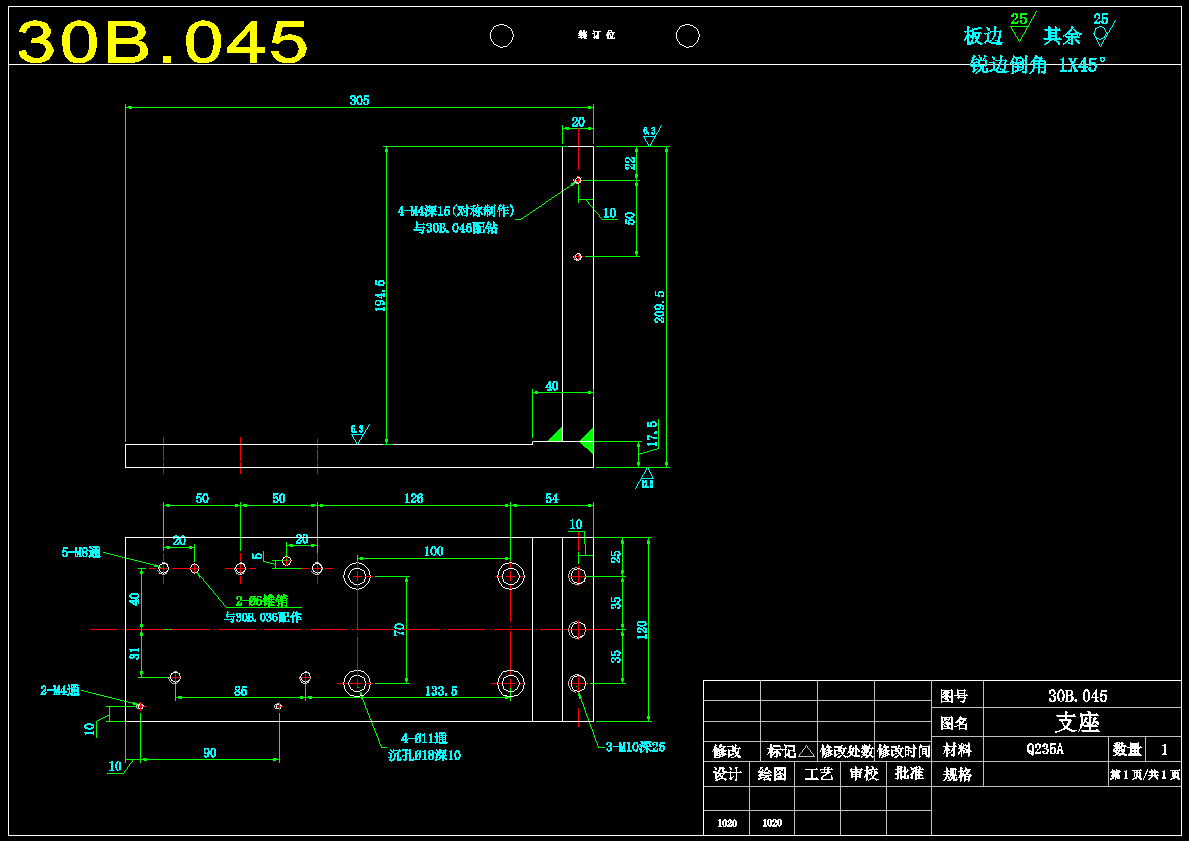Screen dimensions: 1189x841
Task: Click the 绘图 signature cell
Action: 772,774
